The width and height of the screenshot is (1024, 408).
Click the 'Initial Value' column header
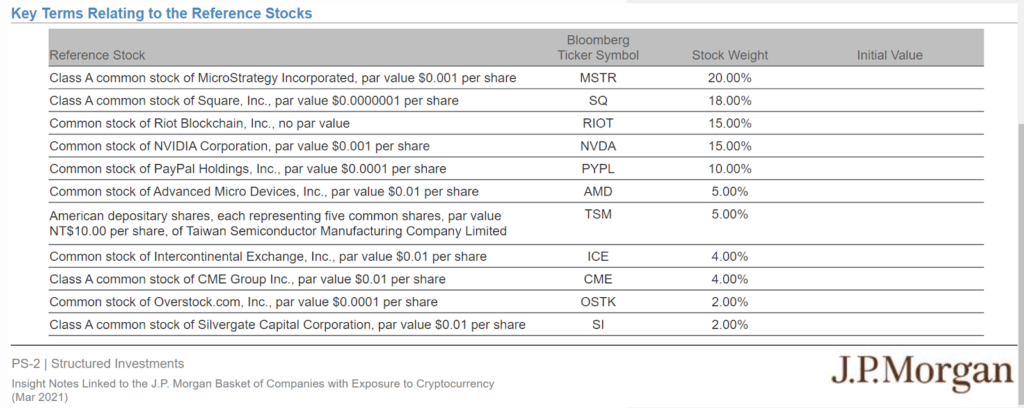pyautogui.click(x=889, y=55)
